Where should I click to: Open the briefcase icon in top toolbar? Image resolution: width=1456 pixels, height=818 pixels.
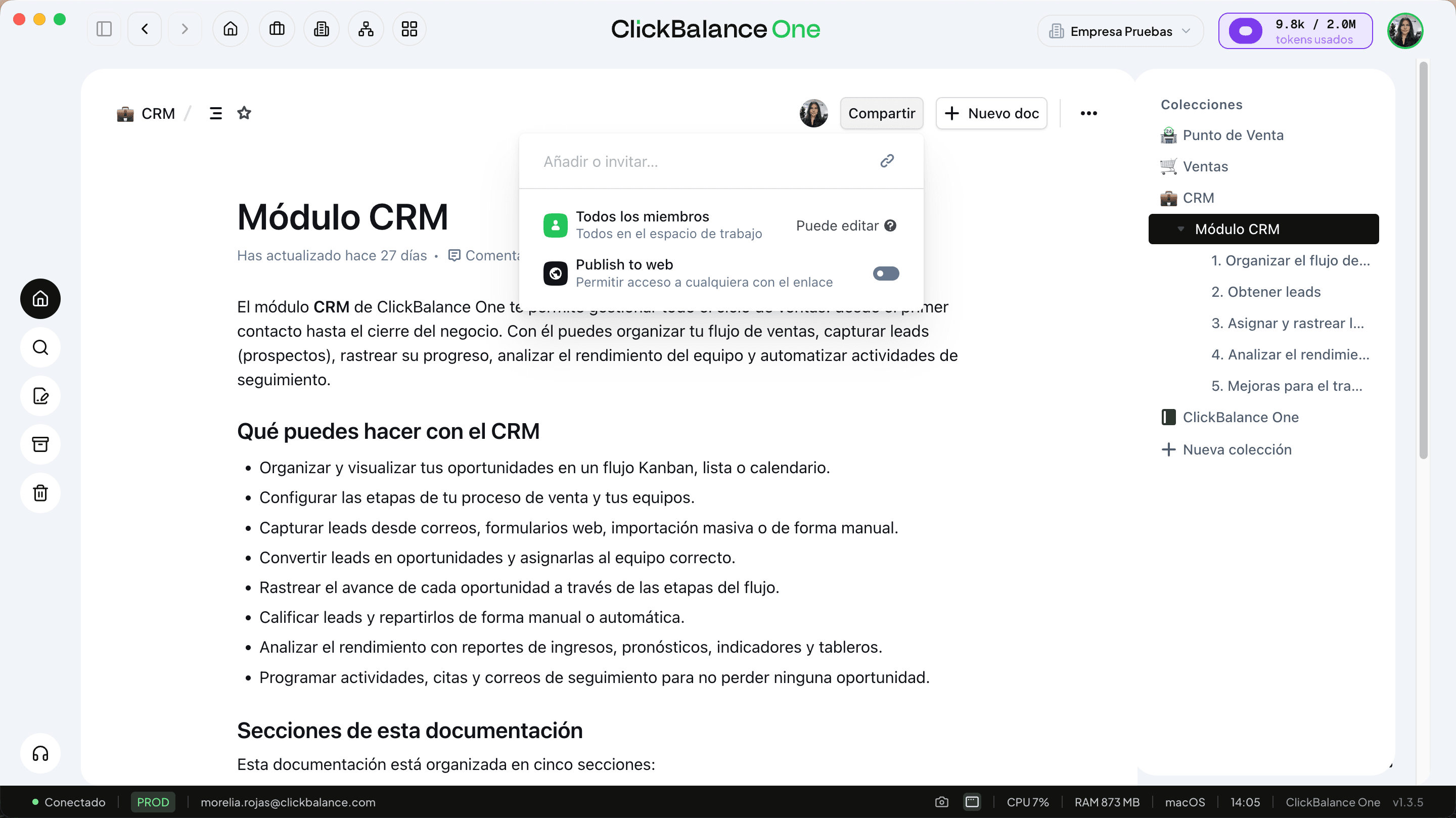click(x=277, y=29)
